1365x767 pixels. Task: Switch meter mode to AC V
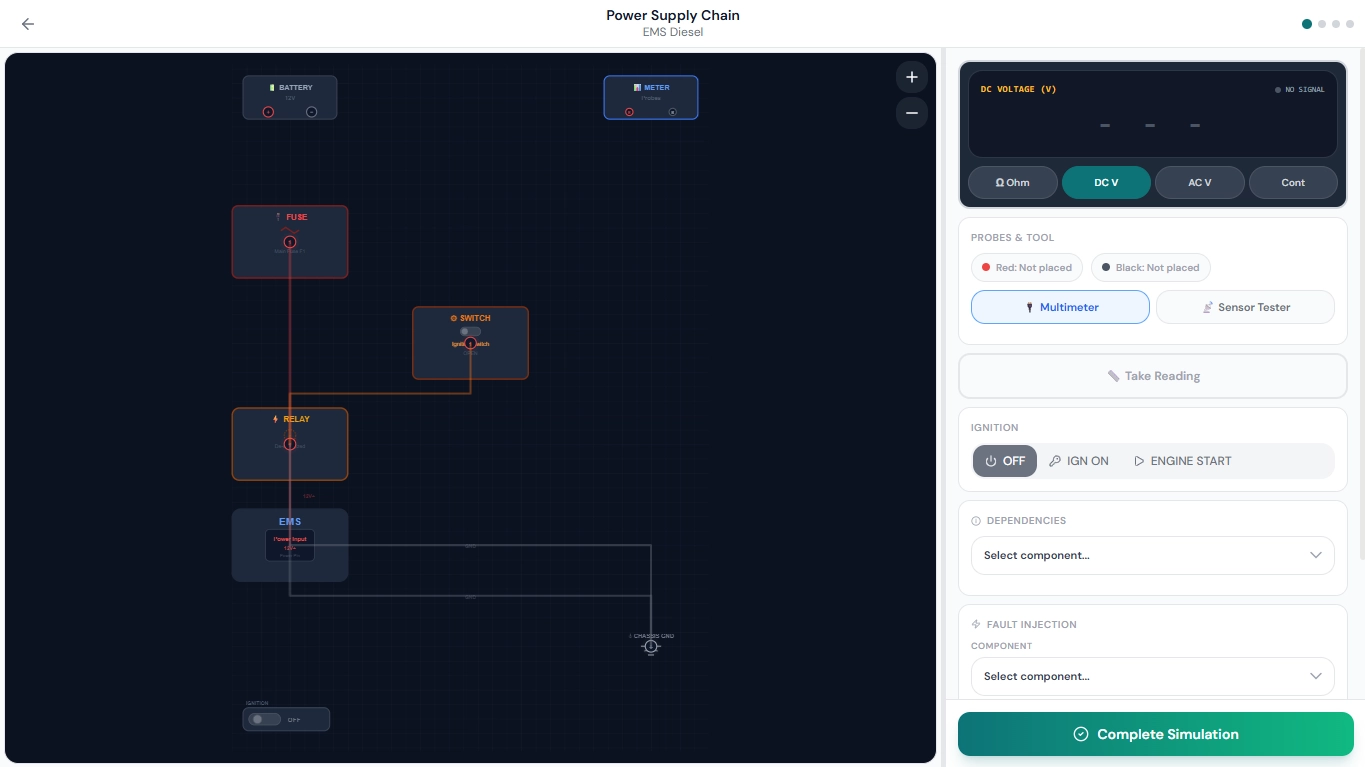pos(1199,182)
